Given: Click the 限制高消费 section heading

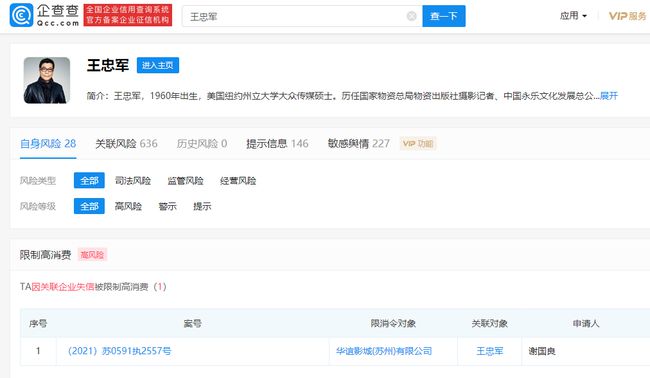Looking at the screenshot, I should [46, 255].
